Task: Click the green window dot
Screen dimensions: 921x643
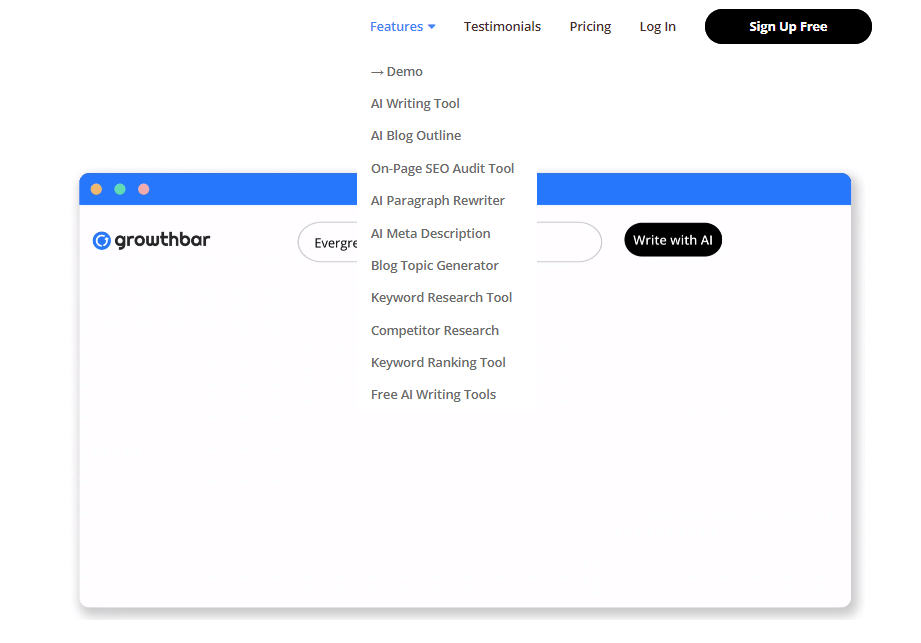Action: tap(120, 189)
